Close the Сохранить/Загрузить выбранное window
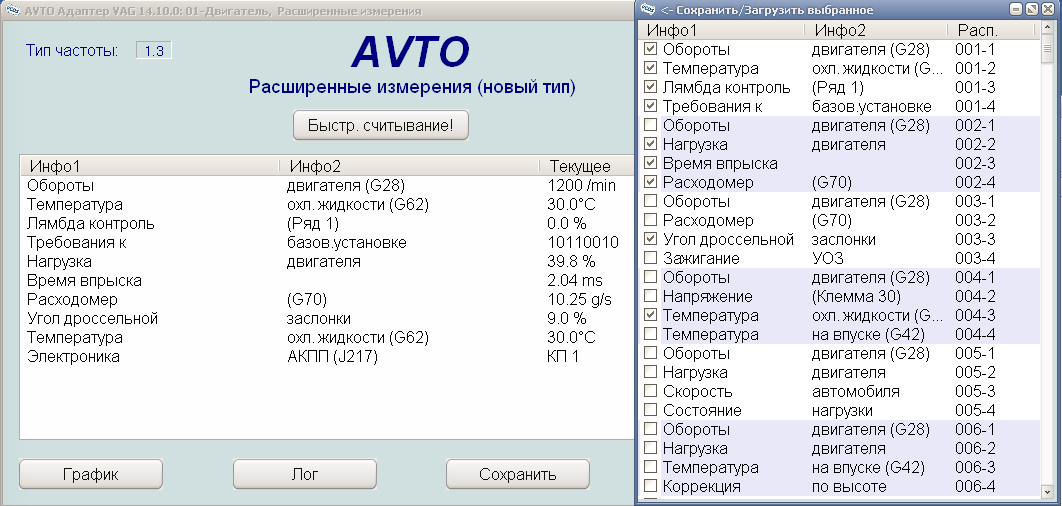 pos(1049,9)
